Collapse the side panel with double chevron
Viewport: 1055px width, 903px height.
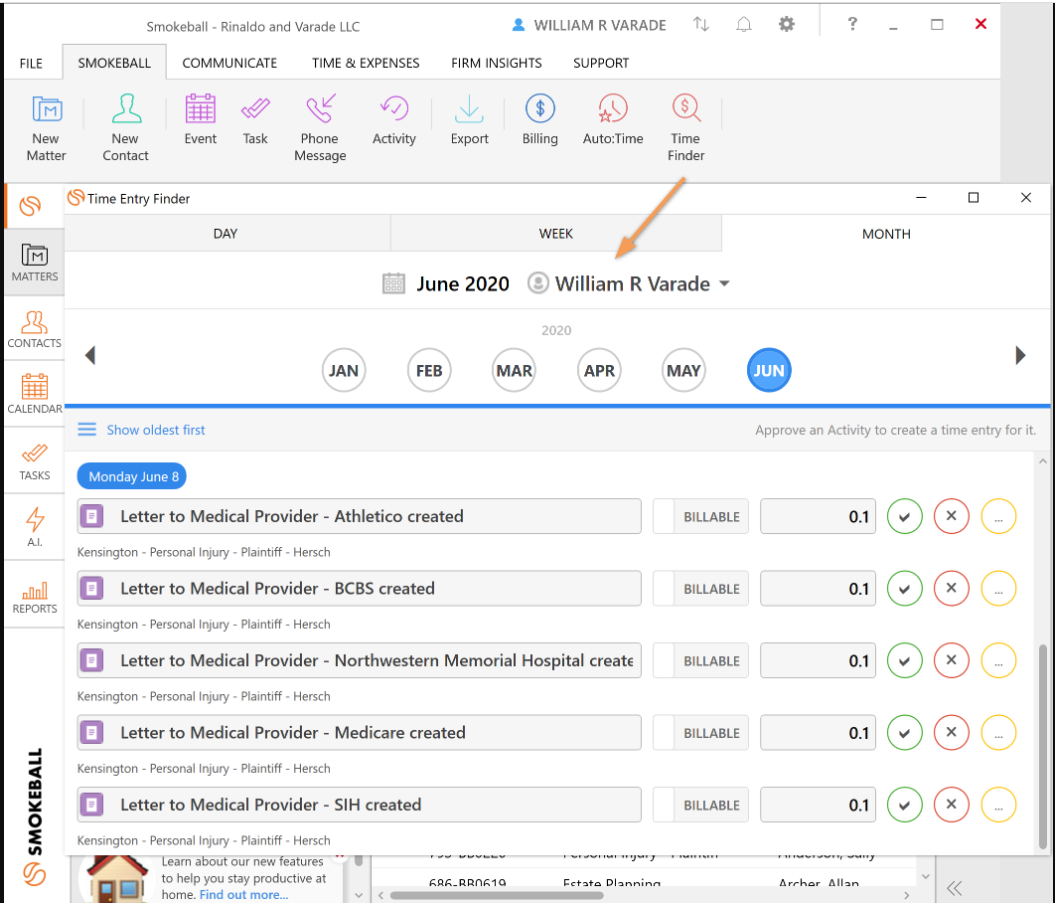[954, 888]
